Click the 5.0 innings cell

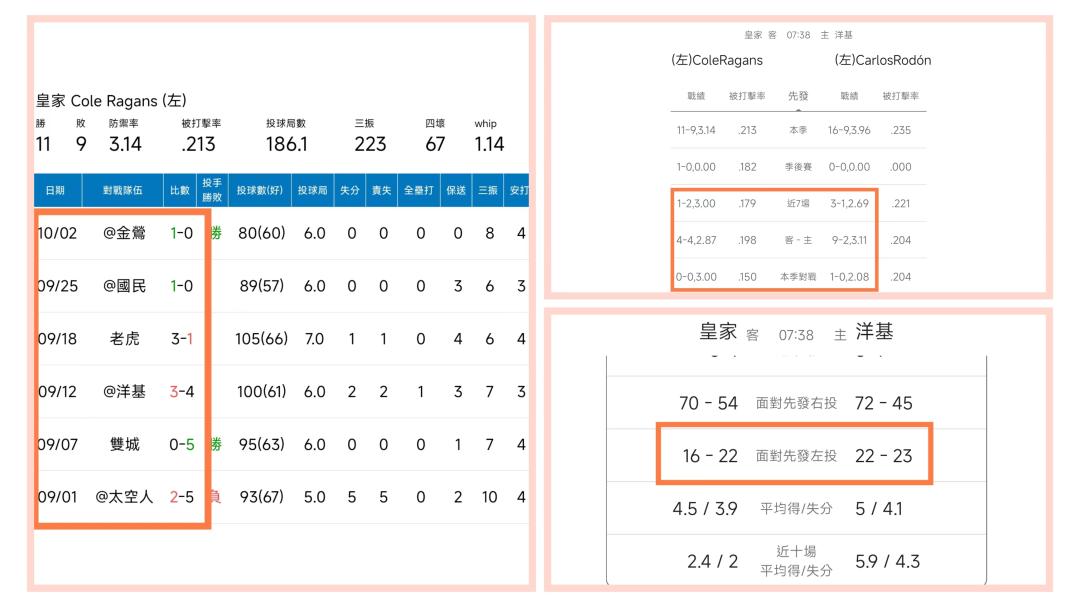[315, 497]
